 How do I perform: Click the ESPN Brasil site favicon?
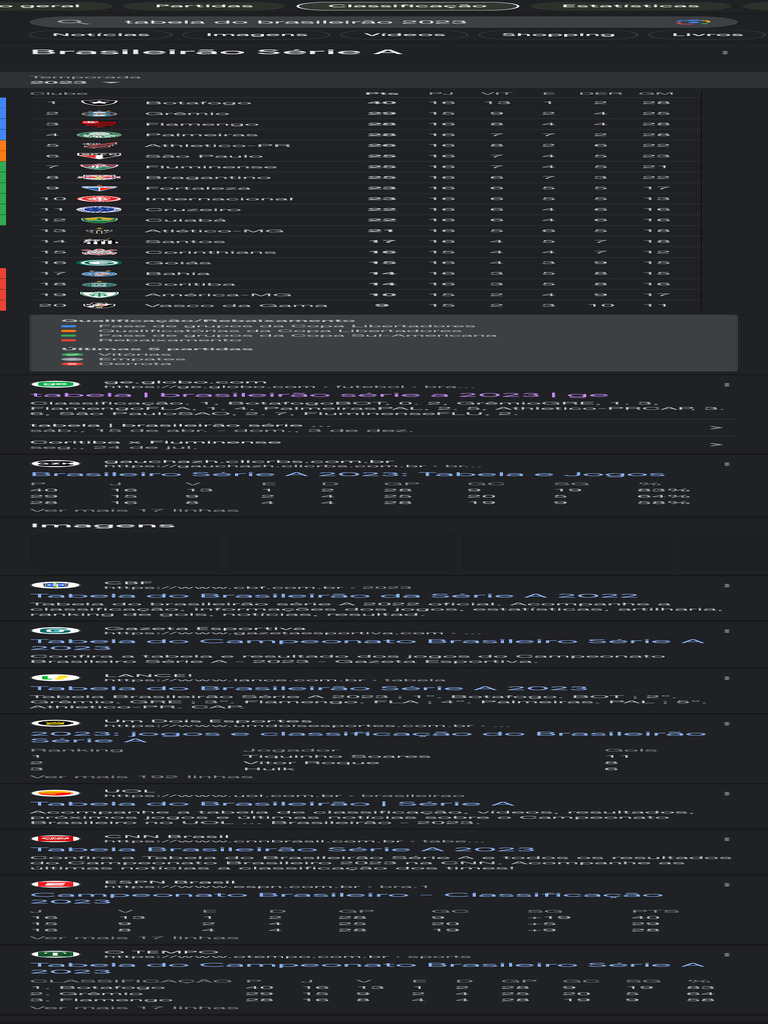click(x=56, y=884)
